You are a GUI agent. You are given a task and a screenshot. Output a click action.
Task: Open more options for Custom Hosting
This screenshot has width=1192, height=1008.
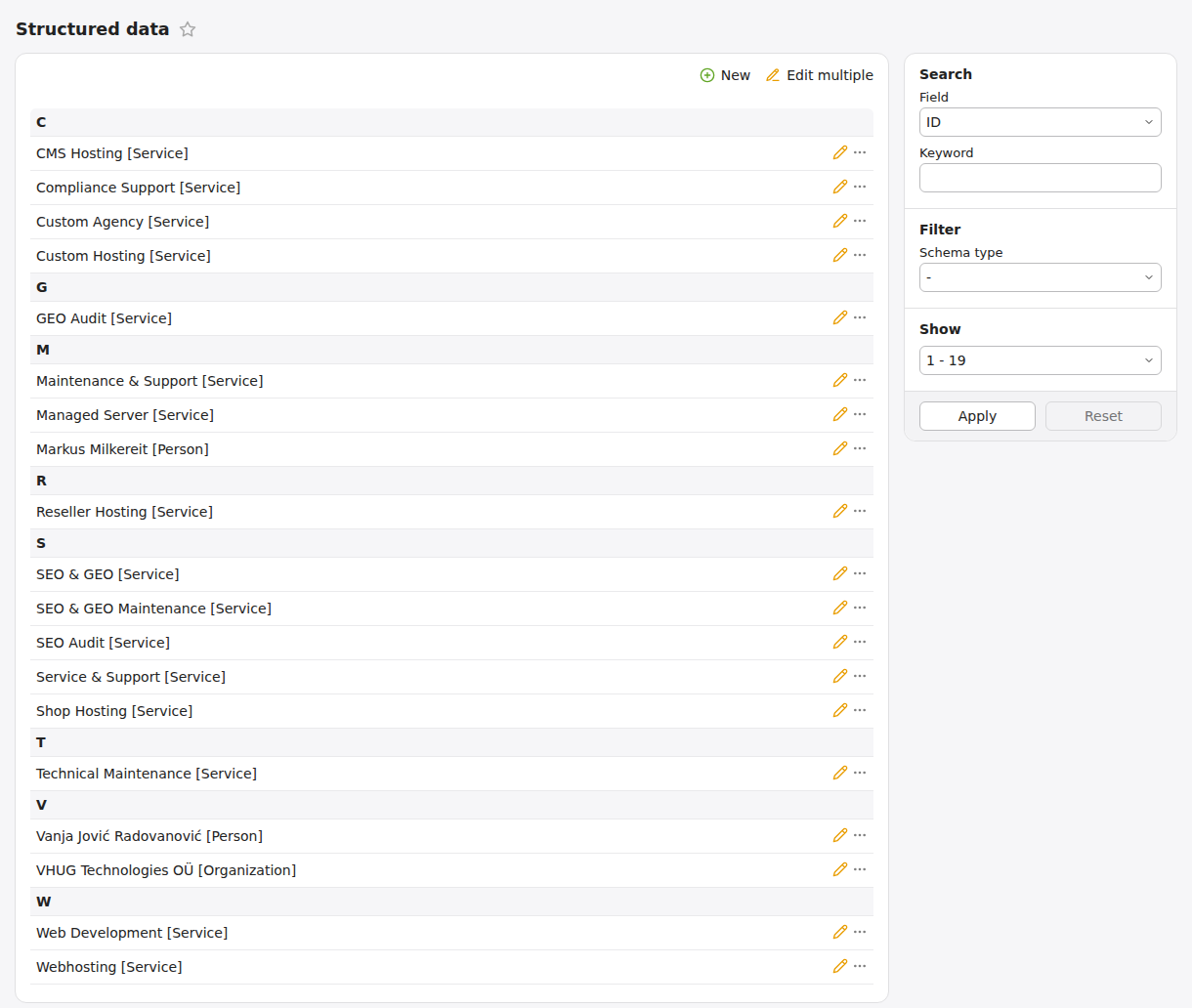click(x=860, y=255)
